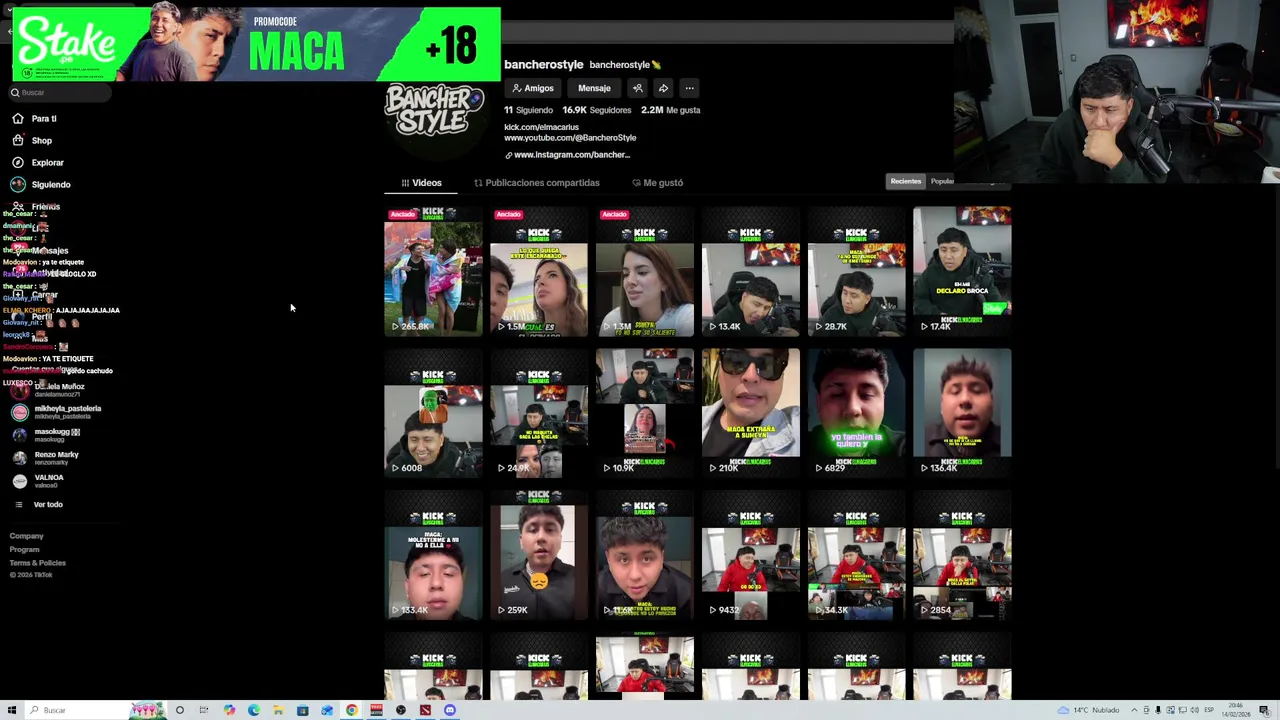Image resolution: width=1280 pixels, height=720 pixels.
Task: Open File Explorer from the taskbar
Action: click(x=278, y=710)
